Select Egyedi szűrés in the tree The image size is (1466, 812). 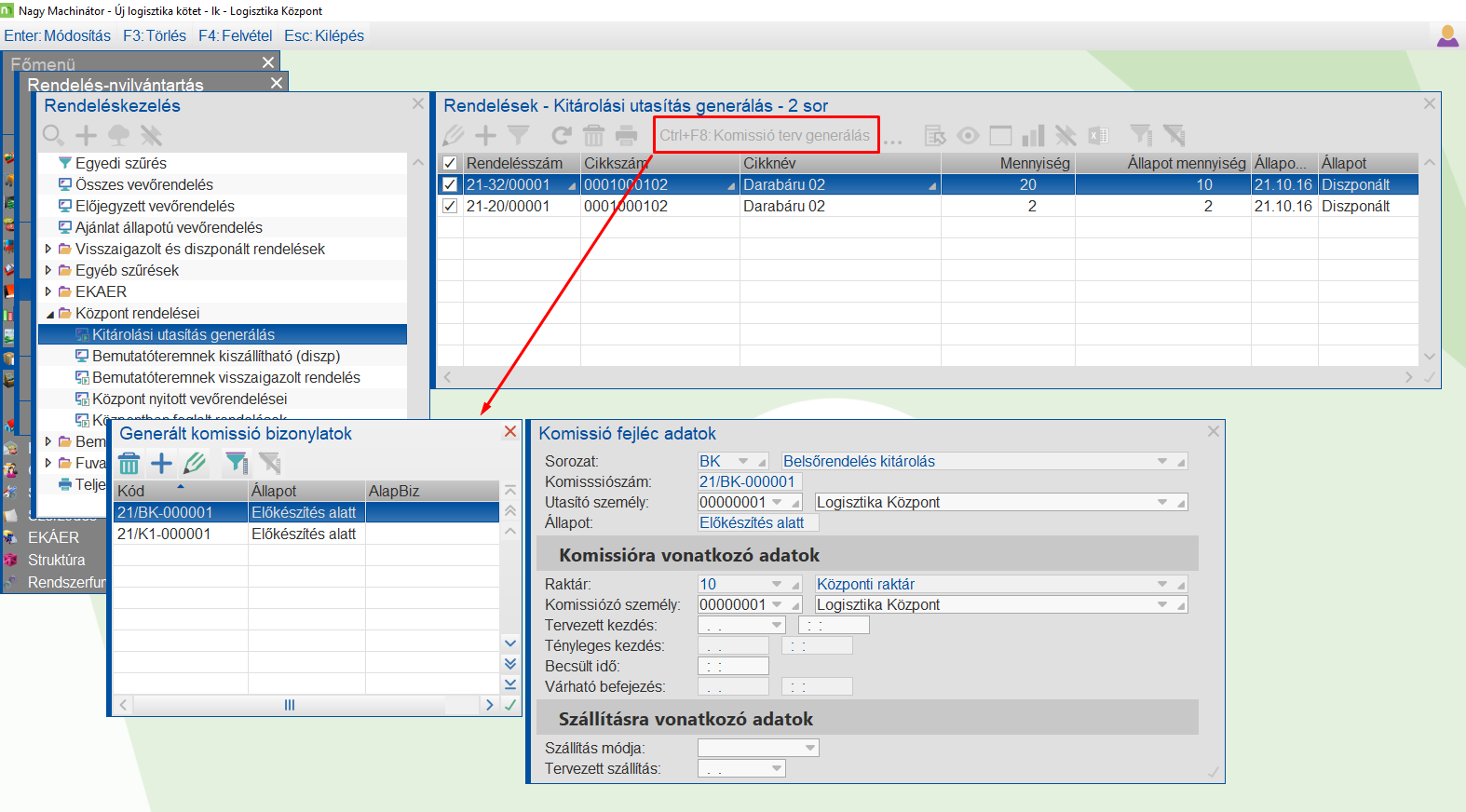click(x=121, y=163)
